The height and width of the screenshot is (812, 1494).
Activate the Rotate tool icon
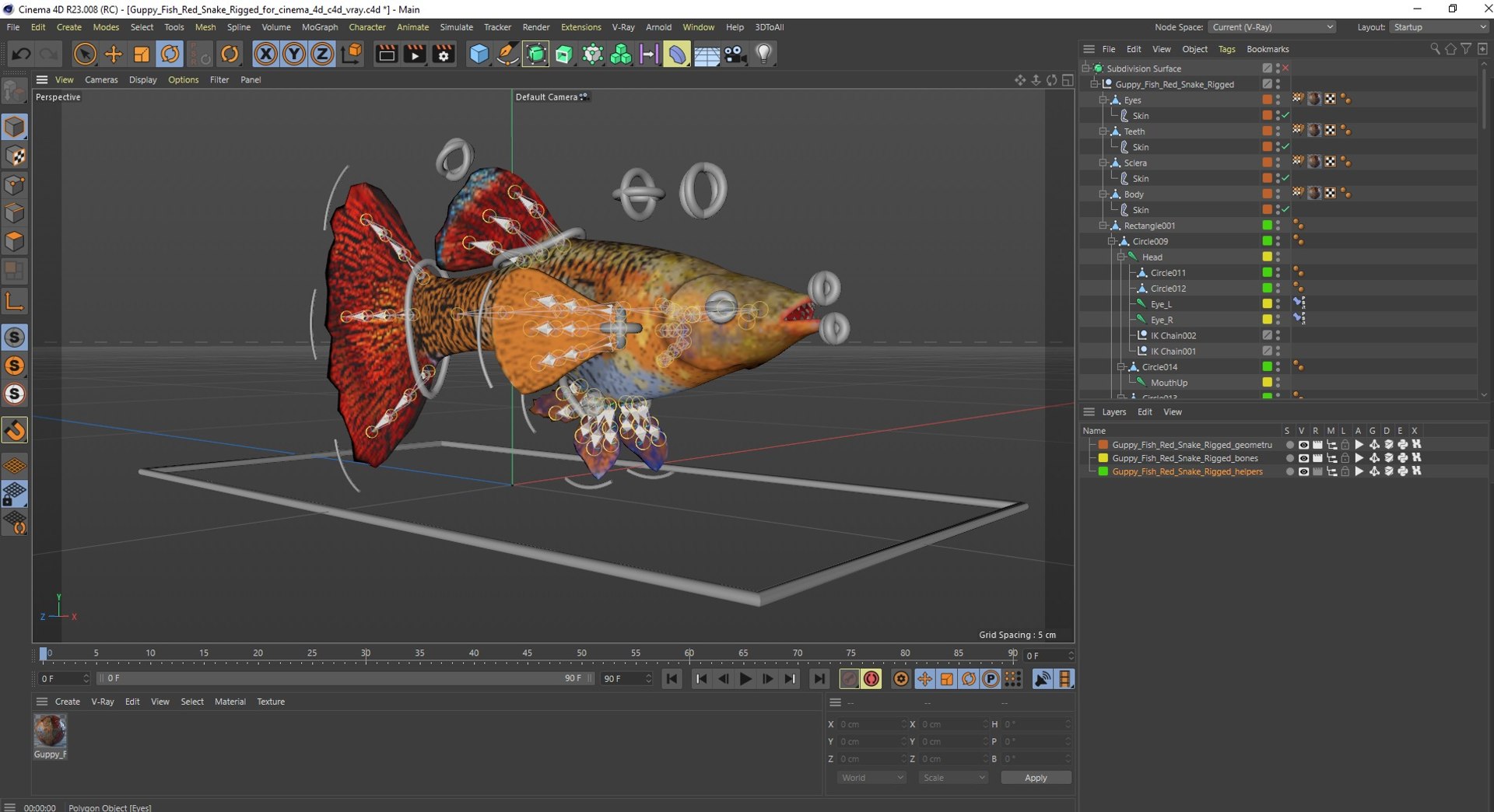click(x=170, y=54)
